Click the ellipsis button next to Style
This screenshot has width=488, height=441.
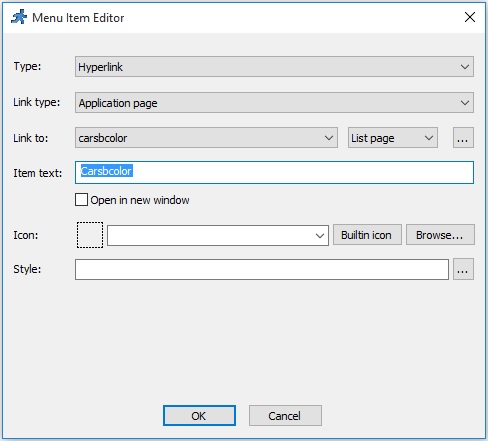(463, 269)
